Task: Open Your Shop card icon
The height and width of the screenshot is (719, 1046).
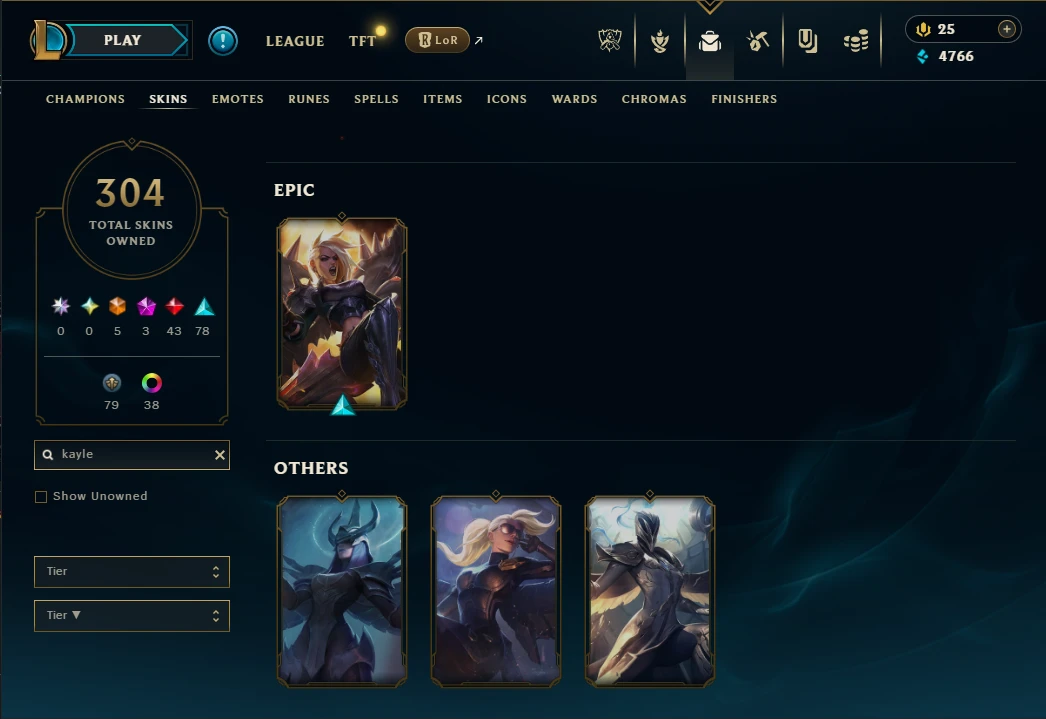Action: point(807,41)
